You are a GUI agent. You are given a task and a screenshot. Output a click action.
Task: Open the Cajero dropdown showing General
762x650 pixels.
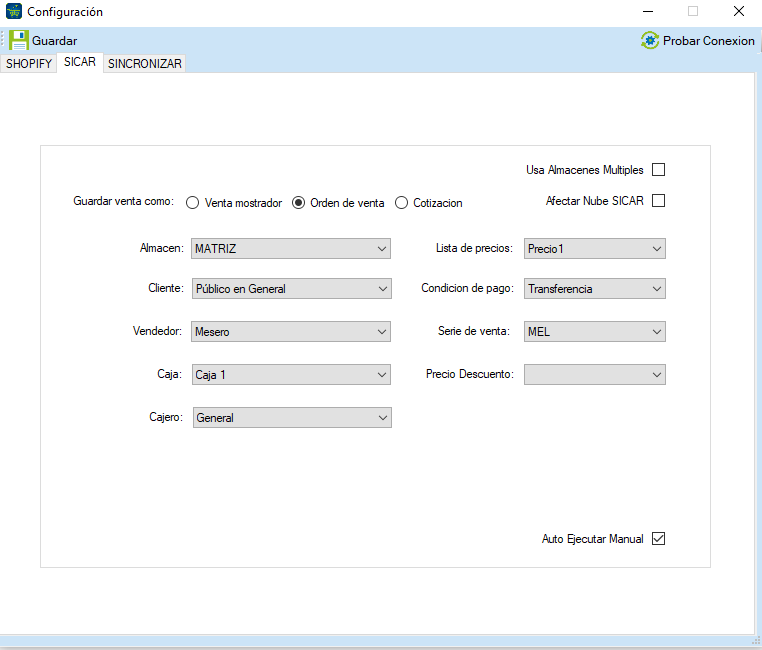click(x=292, y=418)
